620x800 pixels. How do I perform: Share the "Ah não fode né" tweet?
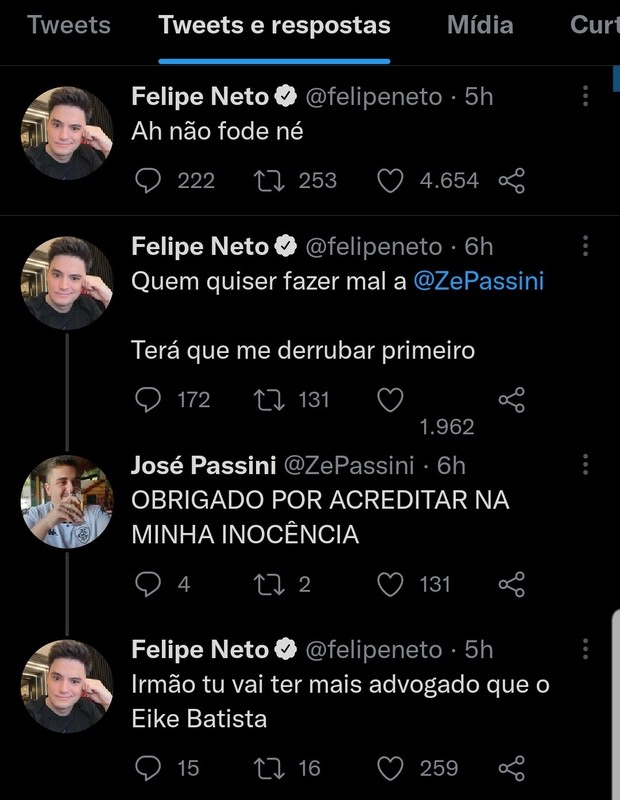(x=511, y=180)
